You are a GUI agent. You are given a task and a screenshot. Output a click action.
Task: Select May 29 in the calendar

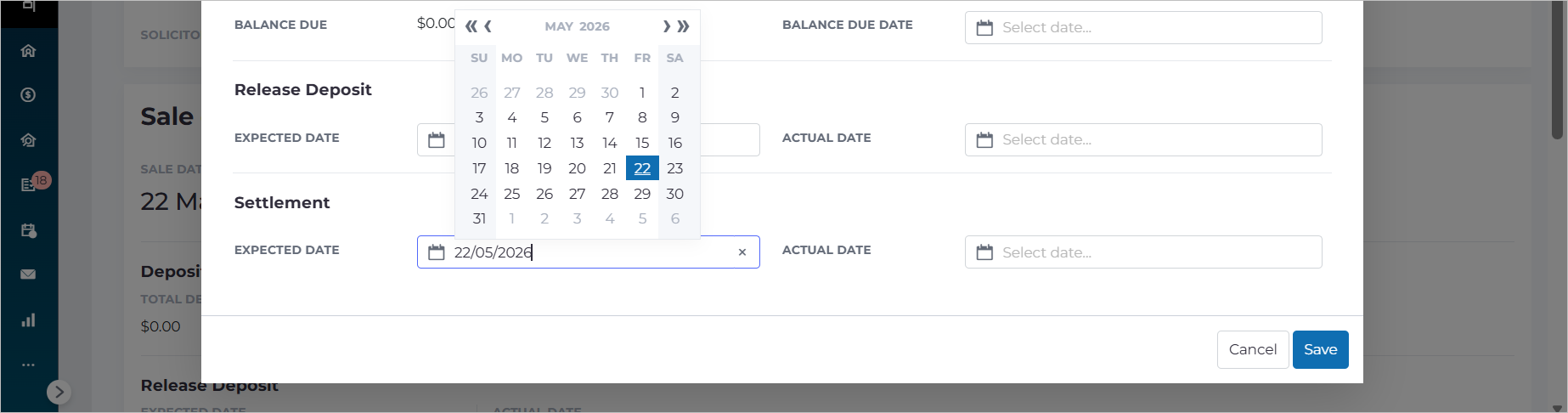[x=642, y=194]
